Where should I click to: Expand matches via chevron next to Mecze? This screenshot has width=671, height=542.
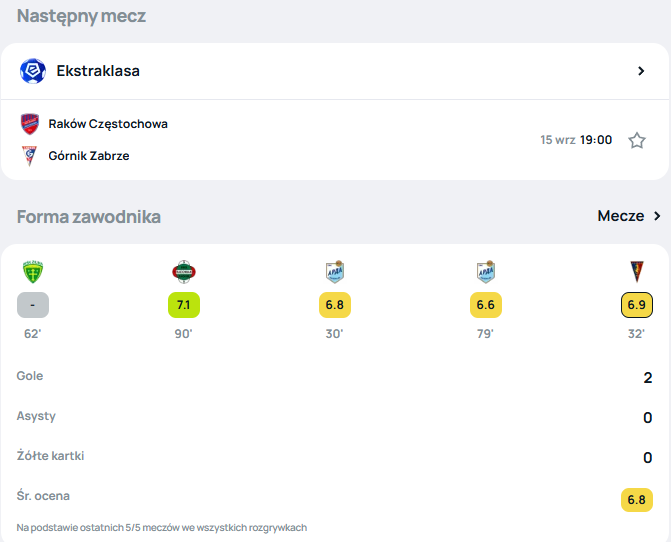pyautogui.click(x=657, y=216)
